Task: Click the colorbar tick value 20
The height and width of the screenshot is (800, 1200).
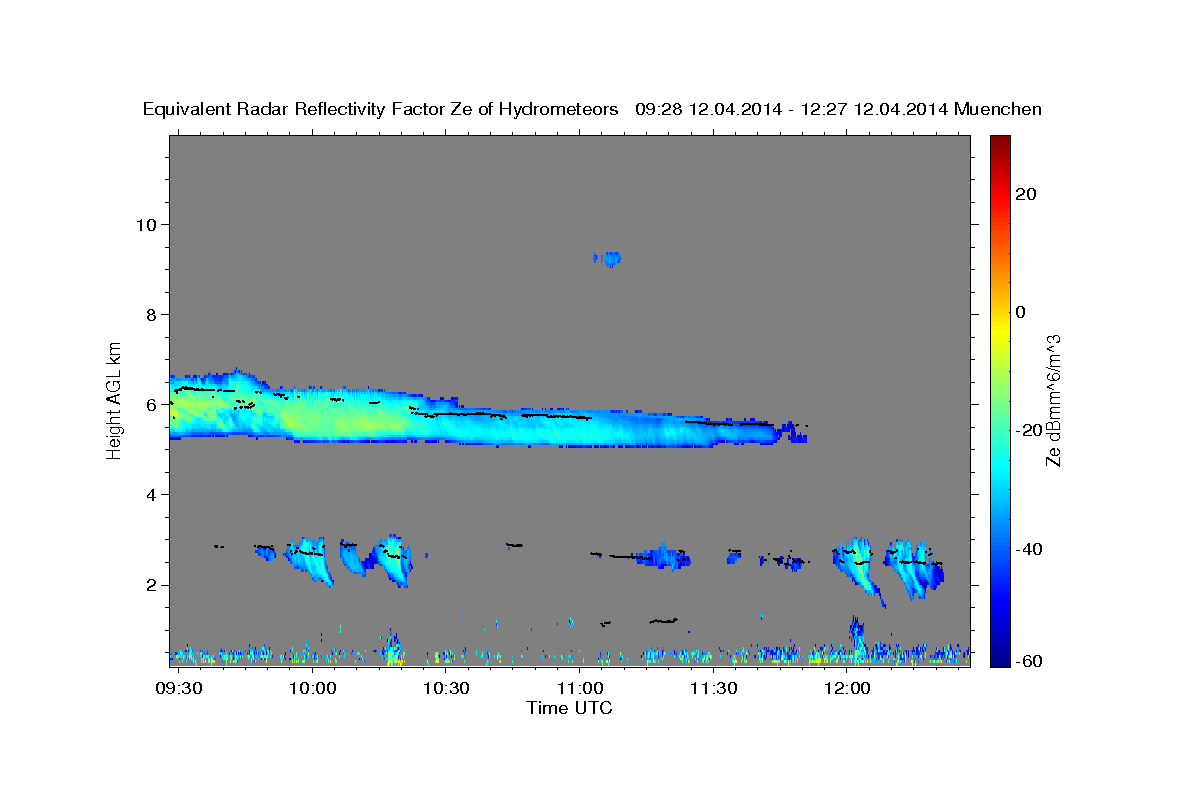Action: (1025, 194)
